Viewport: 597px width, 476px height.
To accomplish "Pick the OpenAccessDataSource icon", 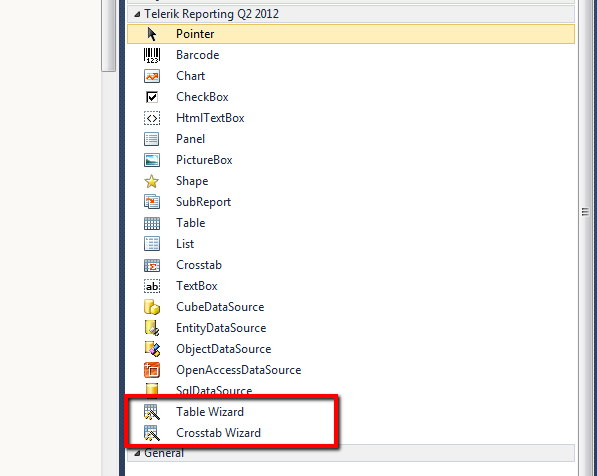I will coord(152,370).
